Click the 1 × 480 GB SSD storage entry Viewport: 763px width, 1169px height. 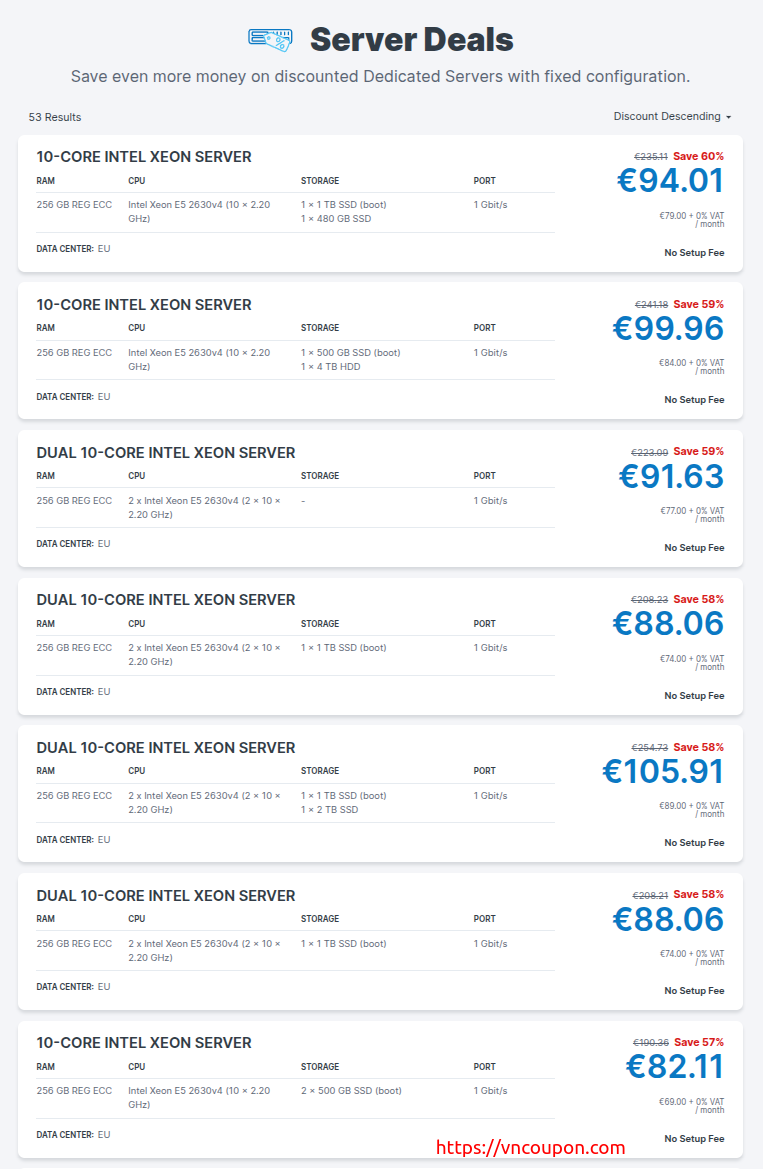[336, 219]
